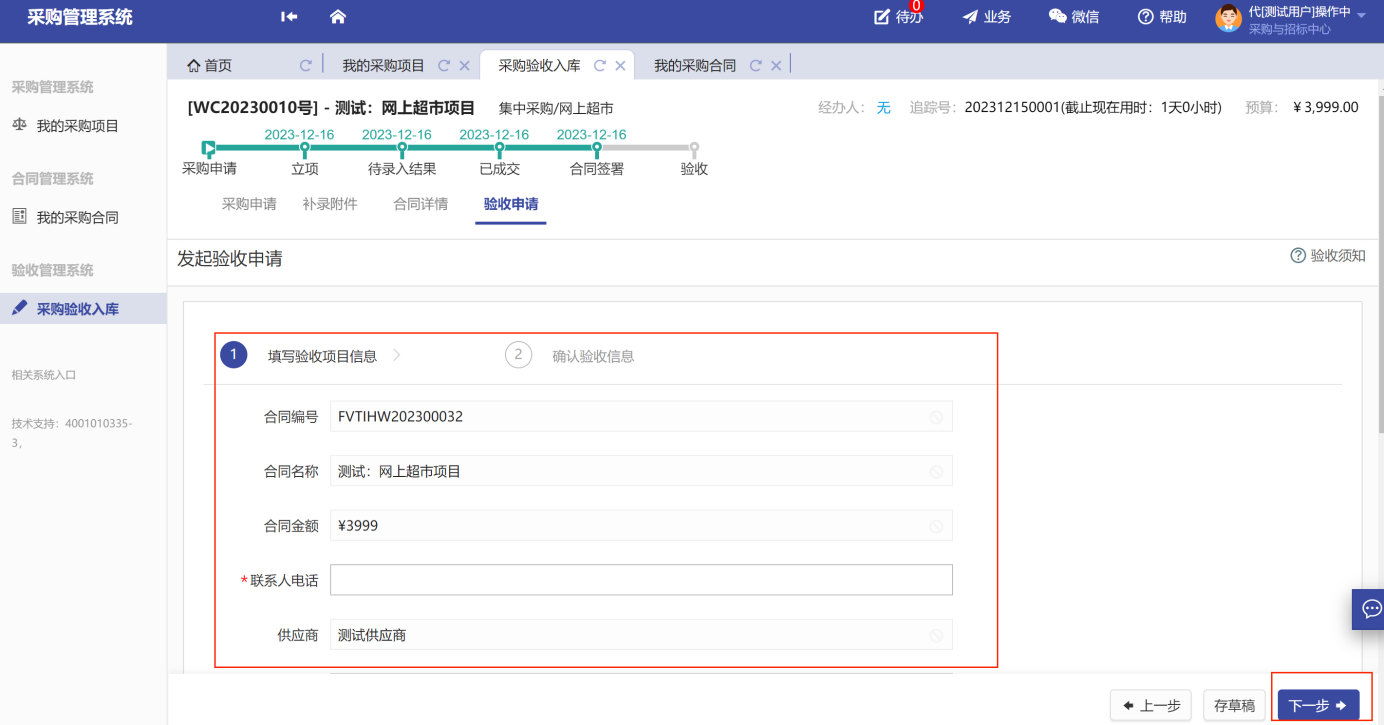The image size is (1384, 725).
Task: Save the form with 存草稿
Action: (x=1233, y=706)
